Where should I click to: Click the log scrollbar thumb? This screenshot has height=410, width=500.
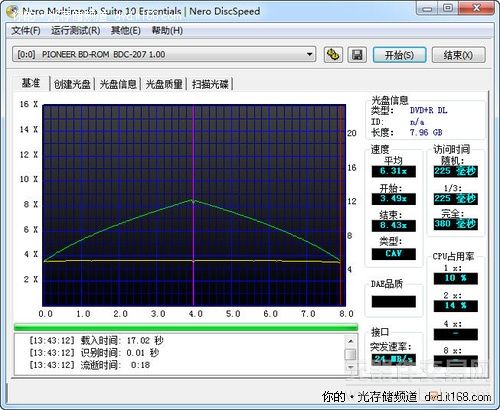coord(350,354)
